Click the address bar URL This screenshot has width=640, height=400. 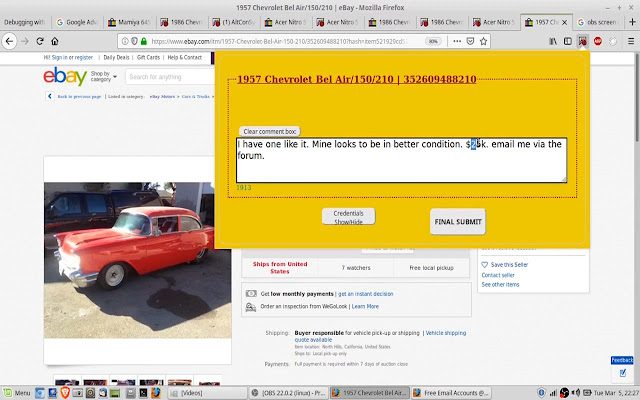[x=279, y=41]
